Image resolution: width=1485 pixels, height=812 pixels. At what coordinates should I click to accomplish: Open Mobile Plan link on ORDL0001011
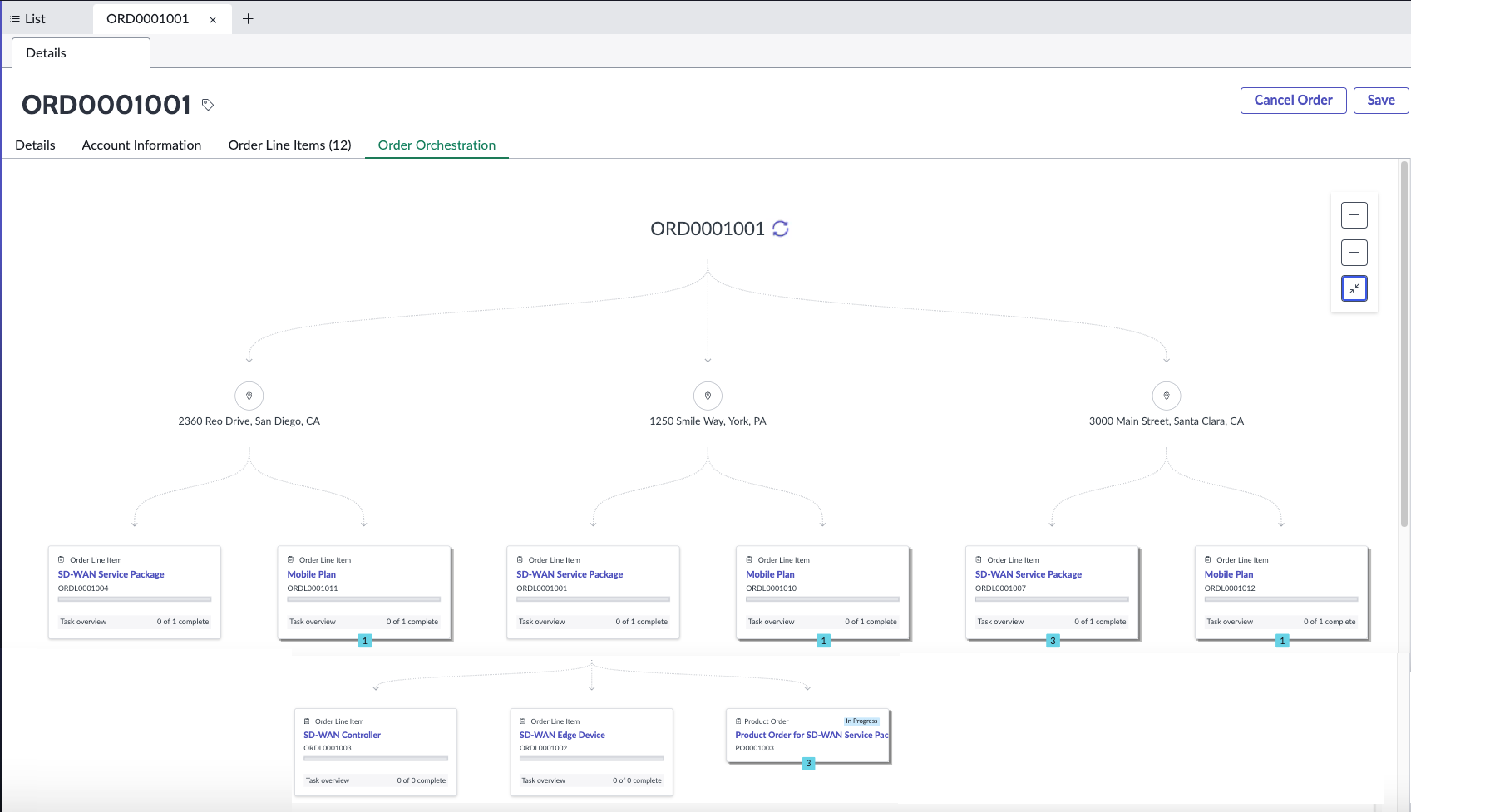click(312, 574)
